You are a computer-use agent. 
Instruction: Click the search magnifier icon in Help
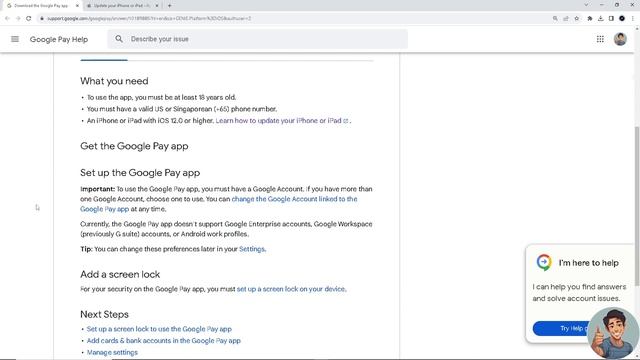119,39
